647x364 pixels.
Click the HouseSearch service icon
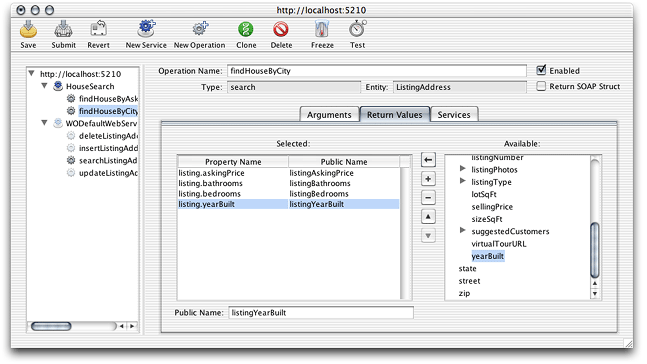[x=58, y=86]
